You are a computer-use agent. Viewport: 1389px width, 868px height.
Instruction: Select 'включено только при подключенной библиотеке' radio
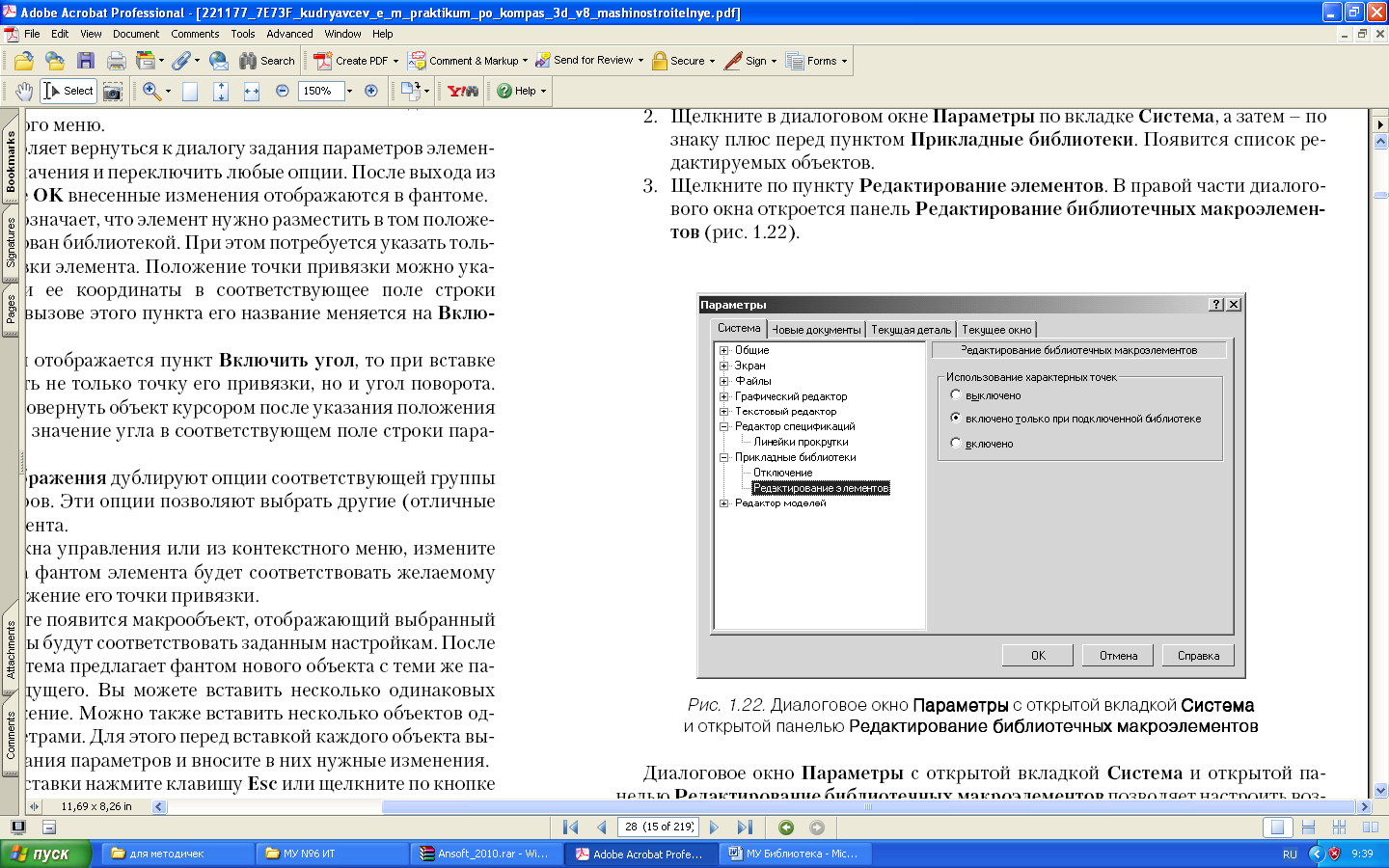coord(956,418)
